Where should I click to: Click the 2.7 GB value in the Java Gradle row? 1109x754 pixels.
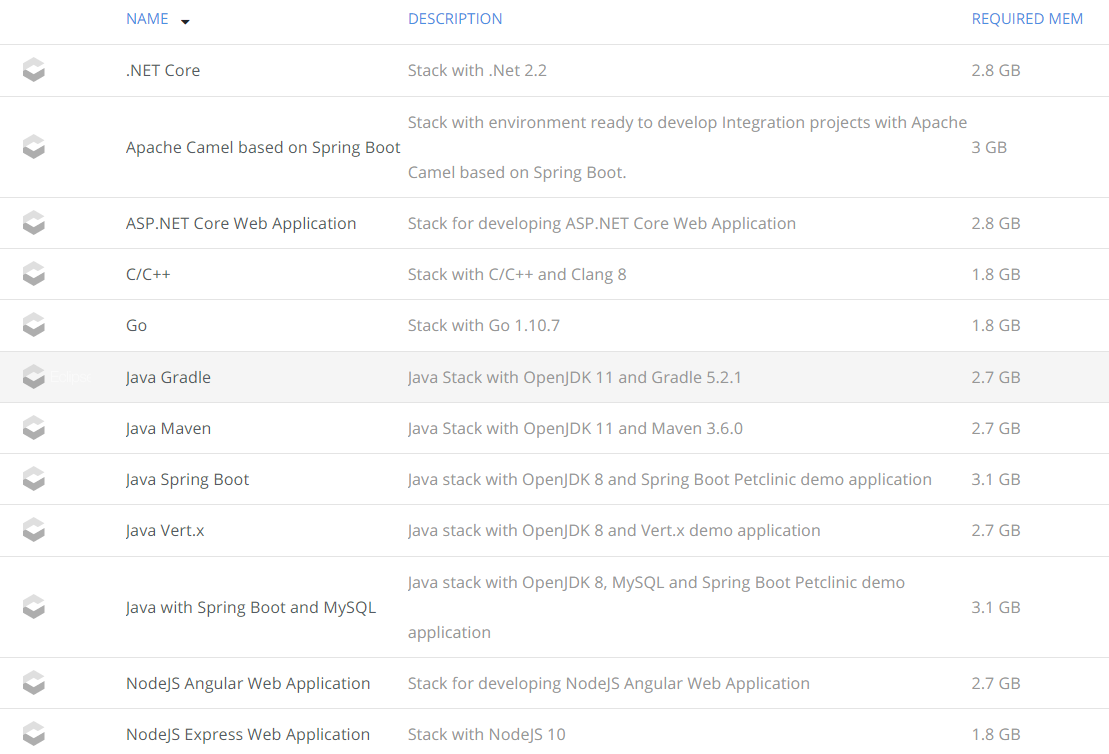[996, 378]
